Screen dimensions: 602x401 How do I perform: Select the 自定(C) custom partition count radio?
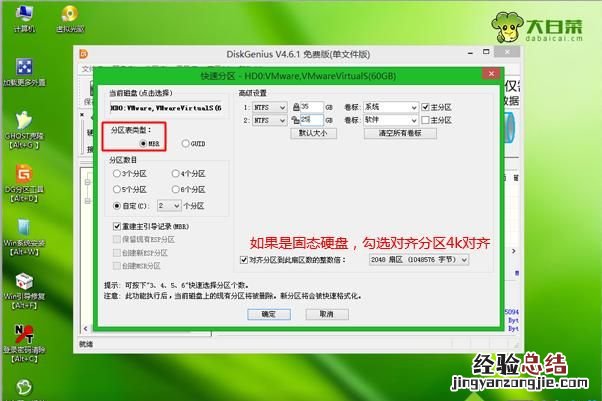tap(130, 206)
